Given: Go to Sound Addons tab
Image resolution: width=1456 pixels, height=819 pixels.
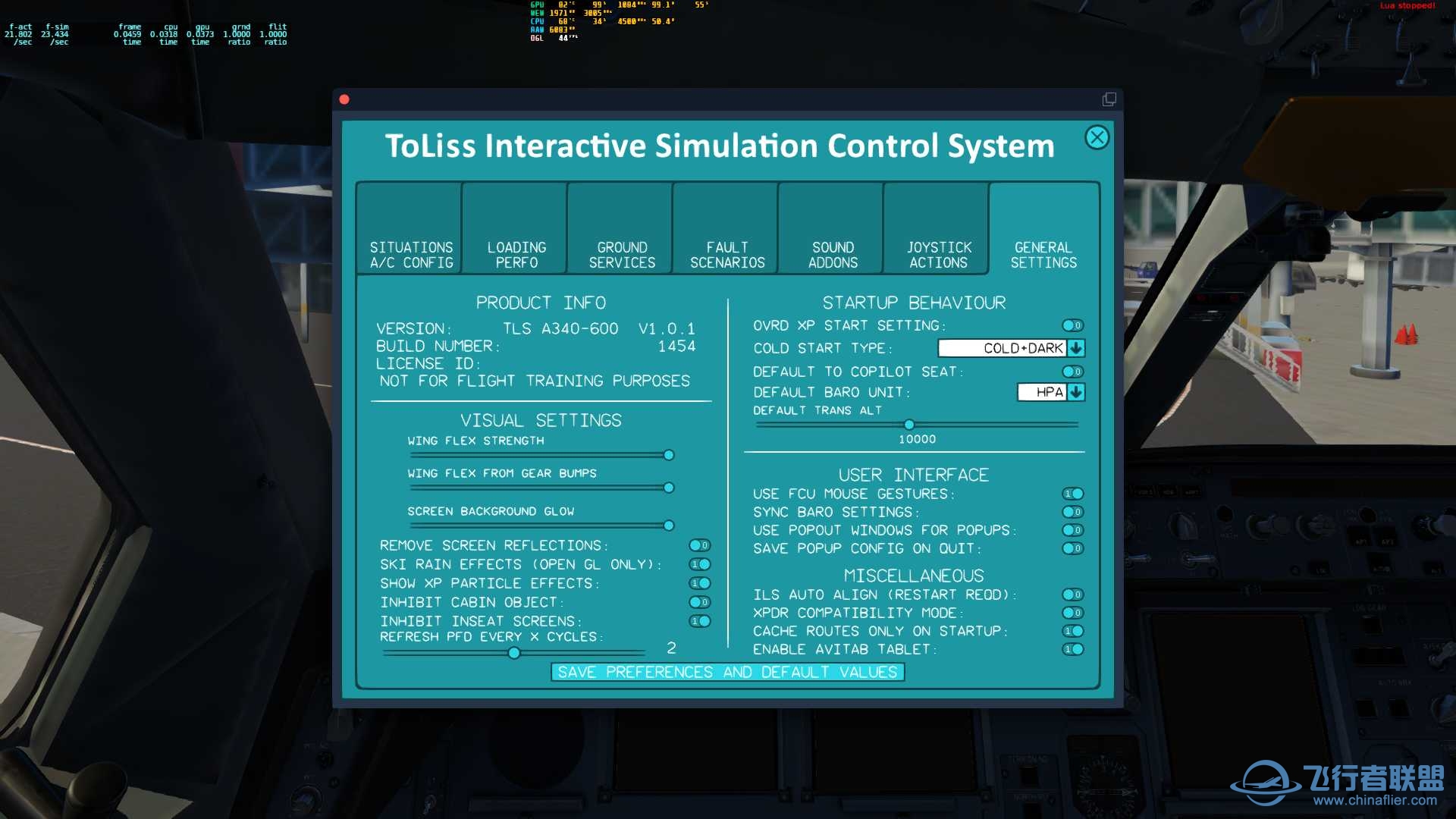Looking at the screenshot, I should 832,228.
